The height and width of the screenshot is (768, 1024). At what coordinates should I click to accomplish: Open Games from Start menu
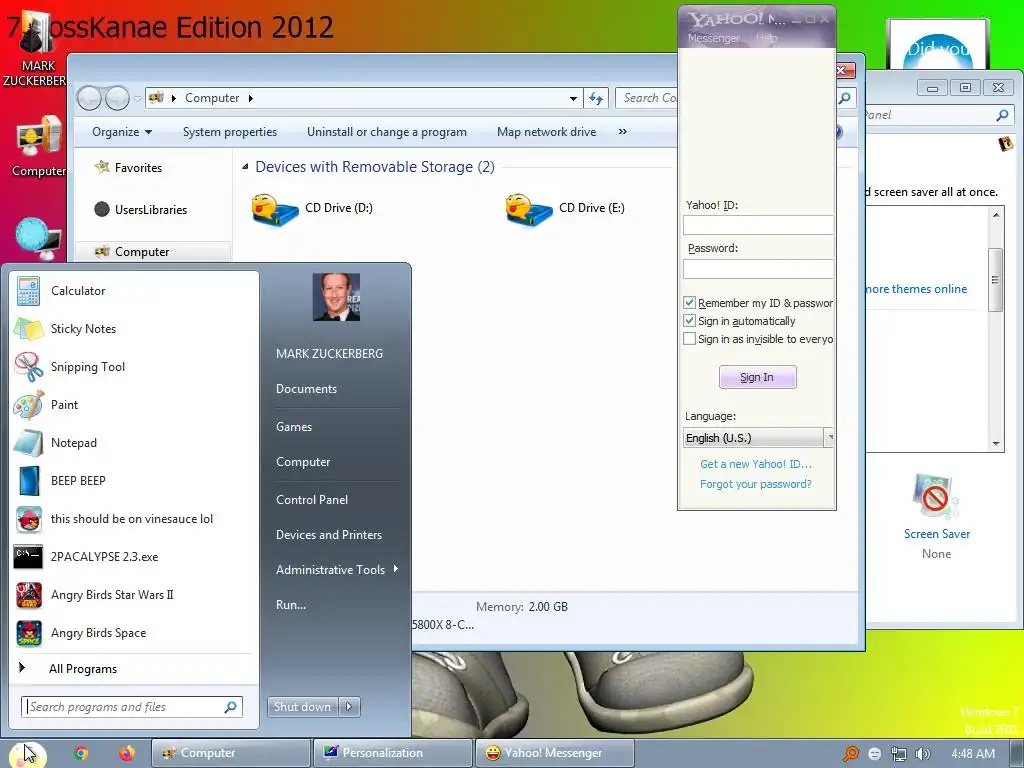[x=294, y=427]
